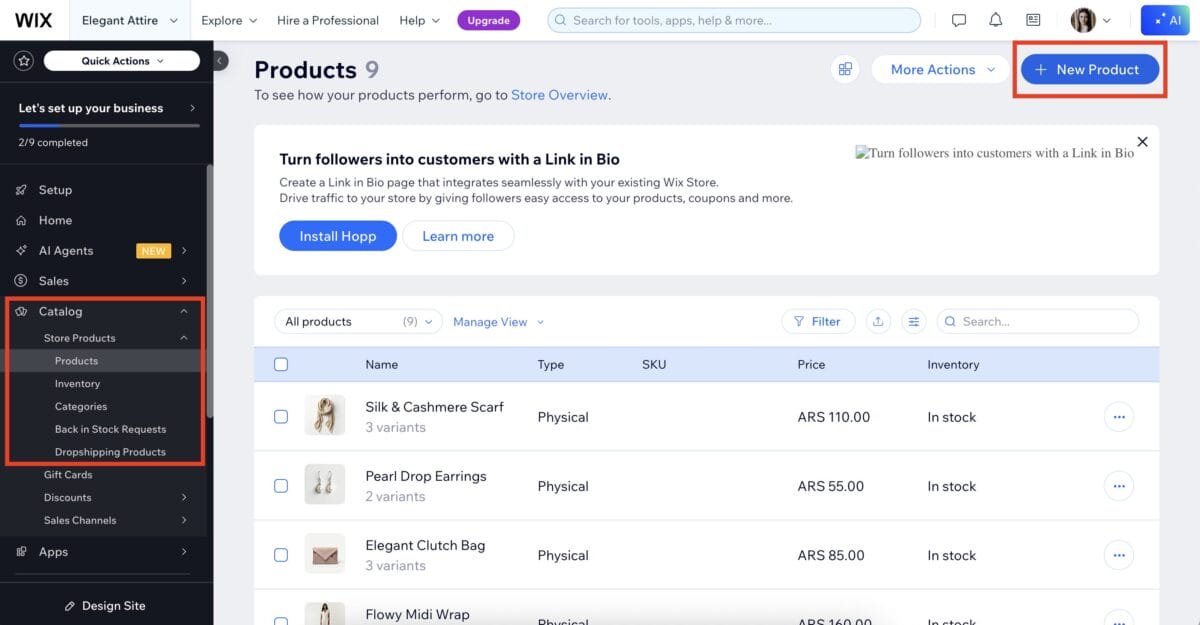The image size is (1200, 625).
Task: Select Inventory in the Catalog sidebar
Action: (x=79, y=383)
